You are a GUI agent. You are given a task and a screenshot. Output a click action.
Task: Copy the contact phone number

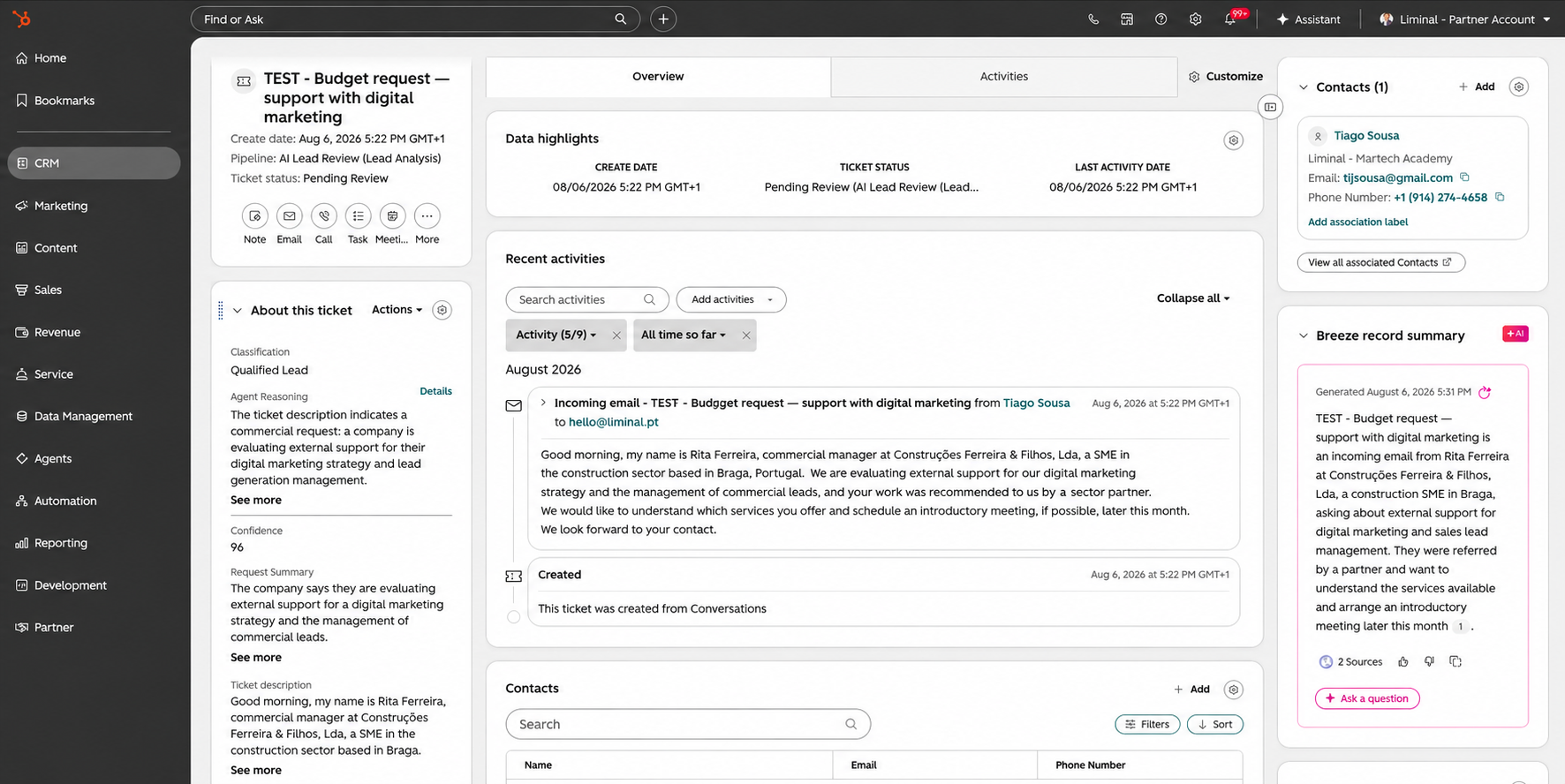pos(1500,197)
